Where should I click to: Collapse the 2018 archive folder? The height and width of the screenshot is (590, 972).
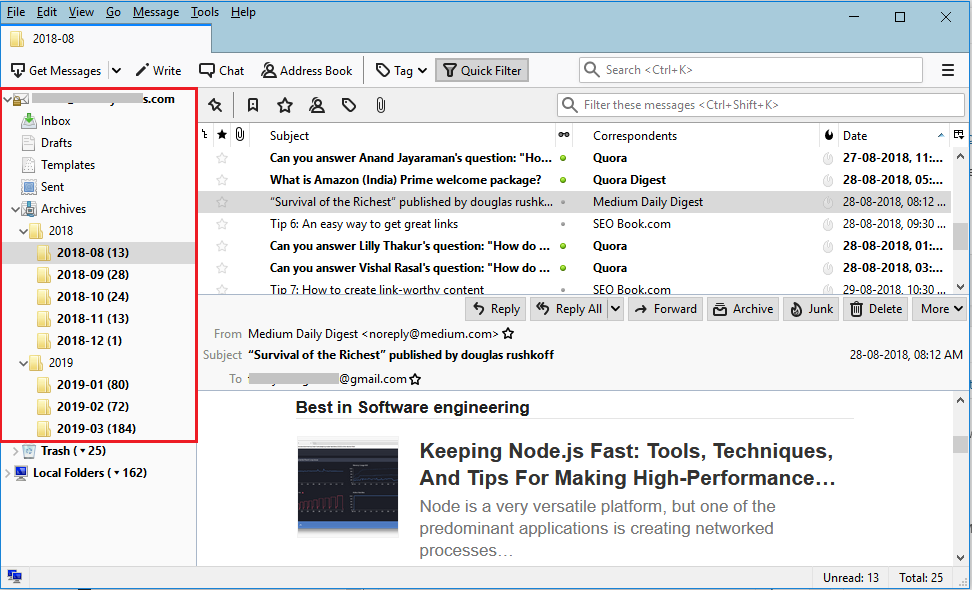pyautogui.click(x=24, y=230)
